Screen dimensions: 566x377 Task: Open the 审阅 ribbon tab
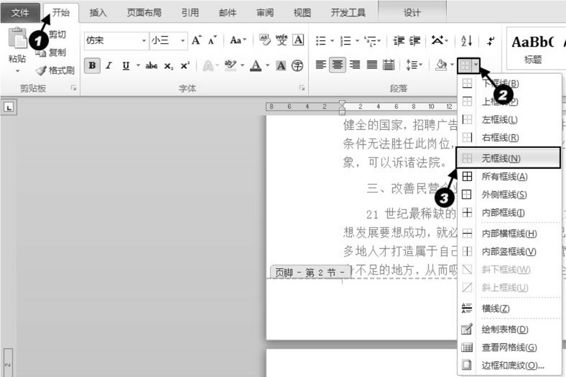[x=265, y=13]
